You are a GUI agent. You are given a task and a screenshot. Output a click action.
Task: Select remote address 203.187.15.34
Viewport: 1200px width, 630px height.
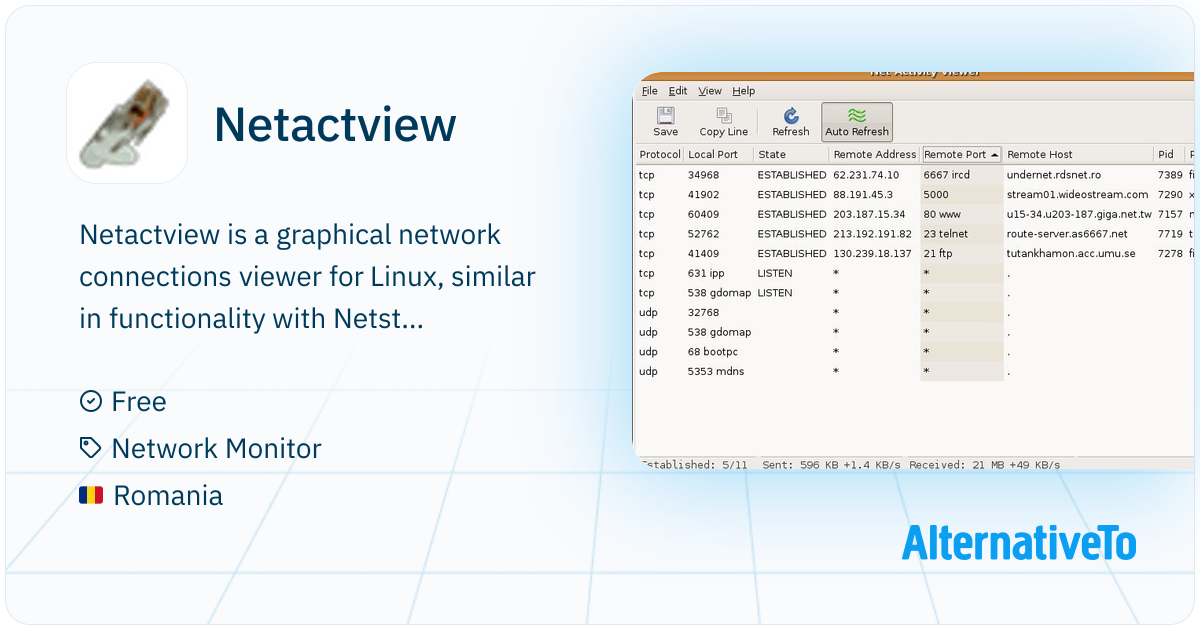tap(869, 214)
